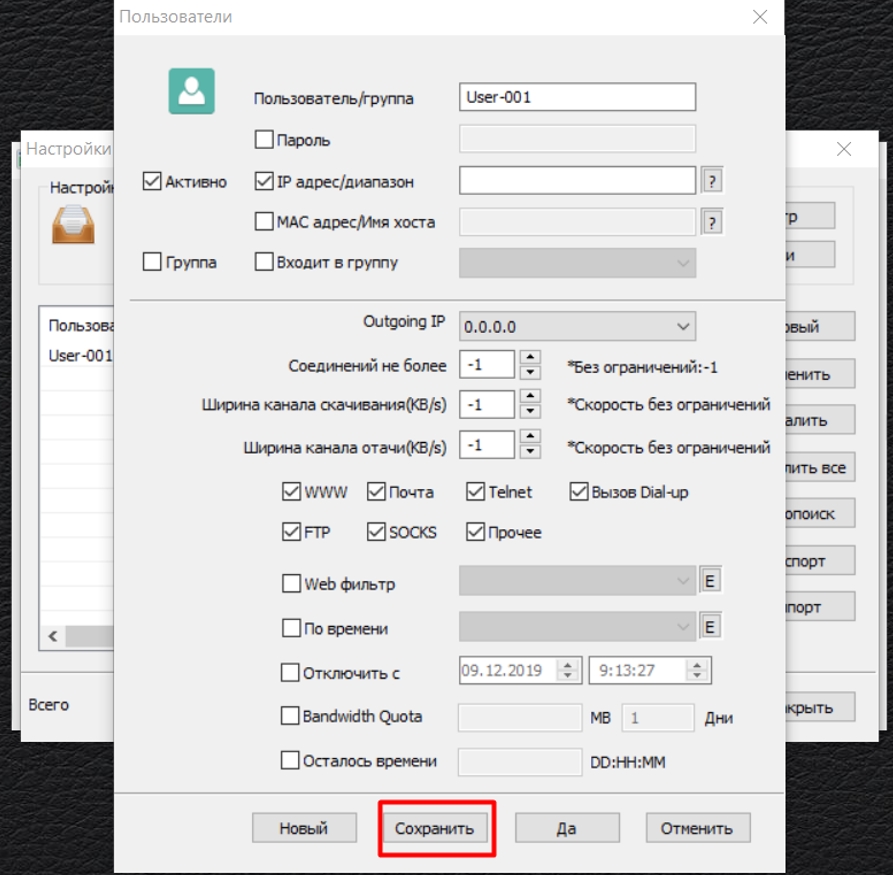Uncheck the Активно checkbox
Screen dimensions: 893x875
(x=151, y=181)
